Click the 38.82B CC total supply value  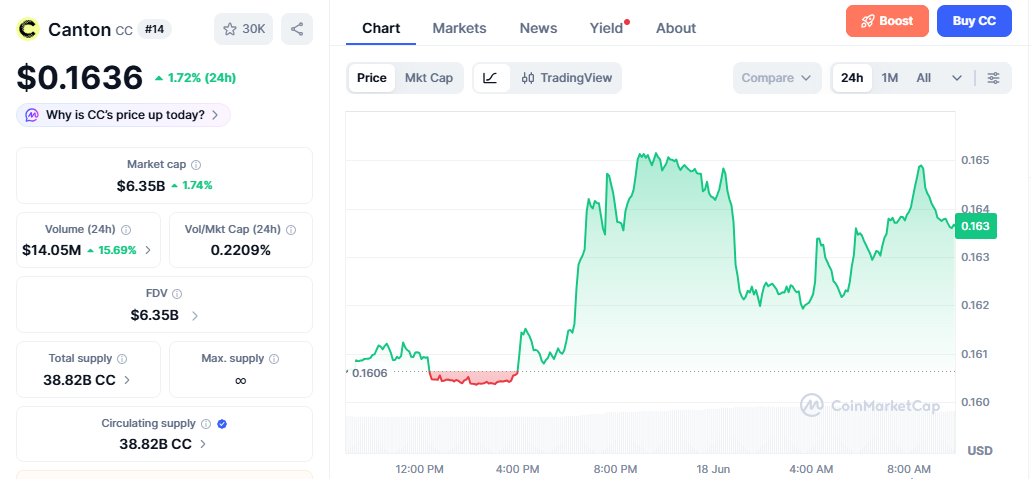82,380
